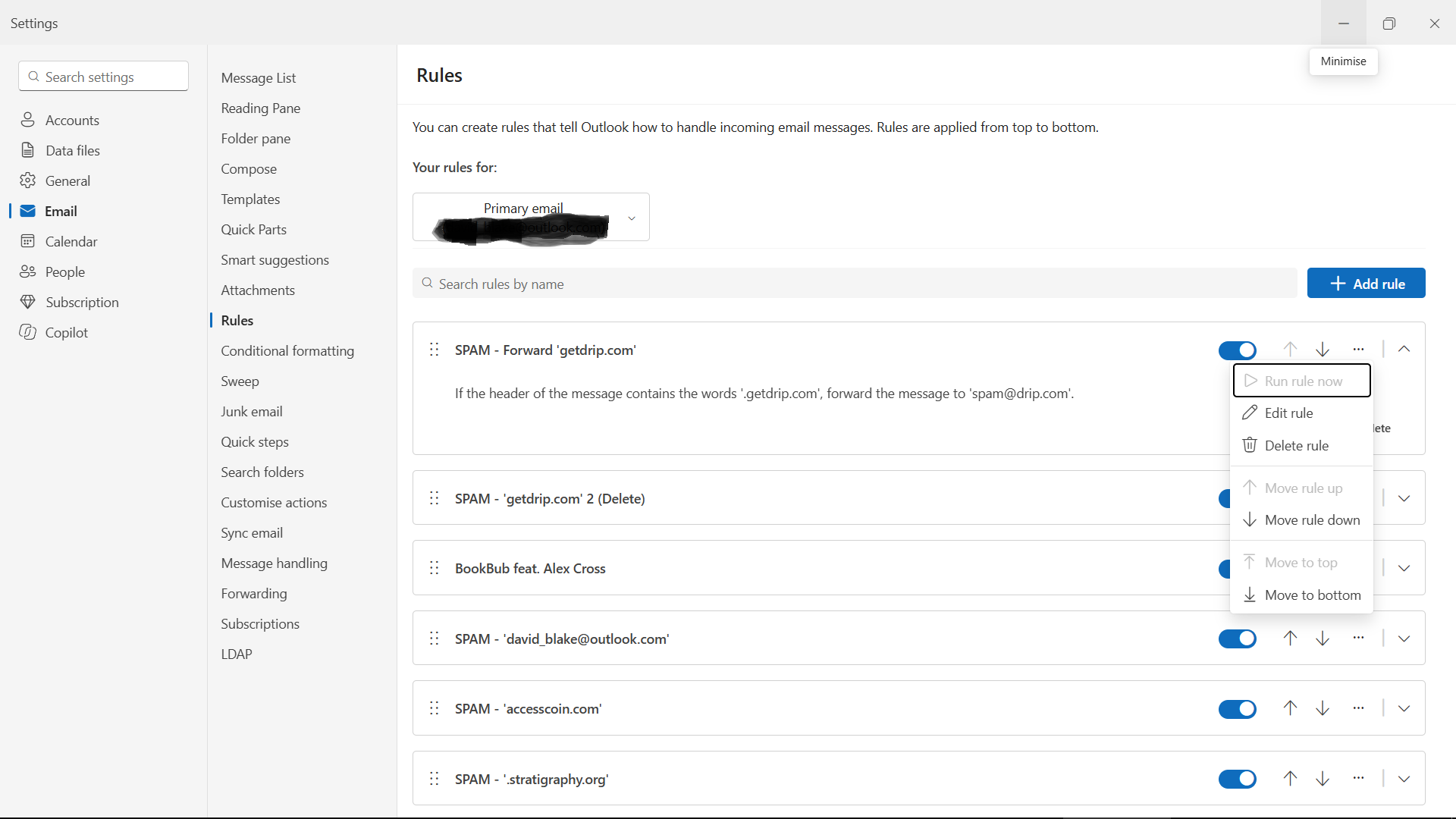Expand the BookBub feat. Alex Cross rule
This screenshot has width=1456, height=819.
(x=1404, y=568)
